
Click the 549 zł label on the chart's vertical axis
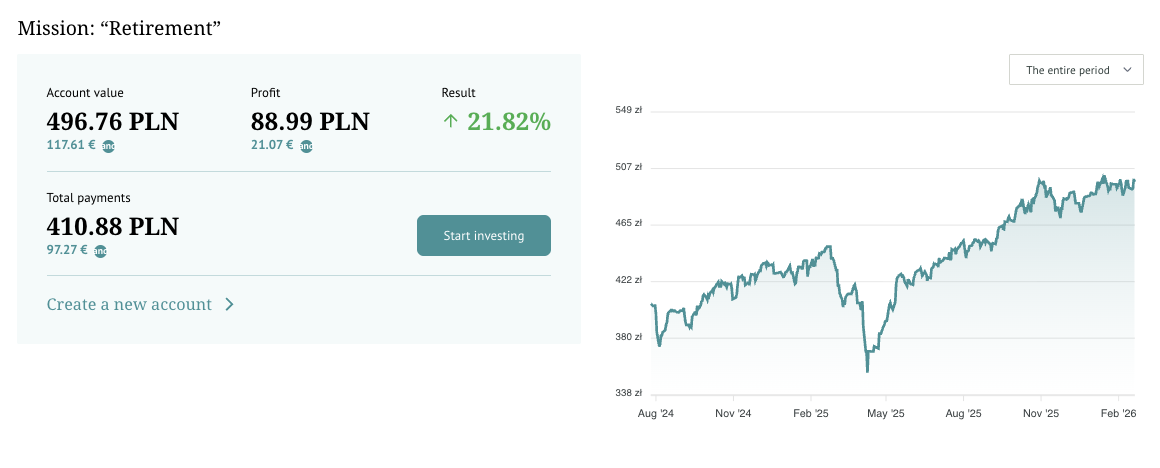point(628,110)
